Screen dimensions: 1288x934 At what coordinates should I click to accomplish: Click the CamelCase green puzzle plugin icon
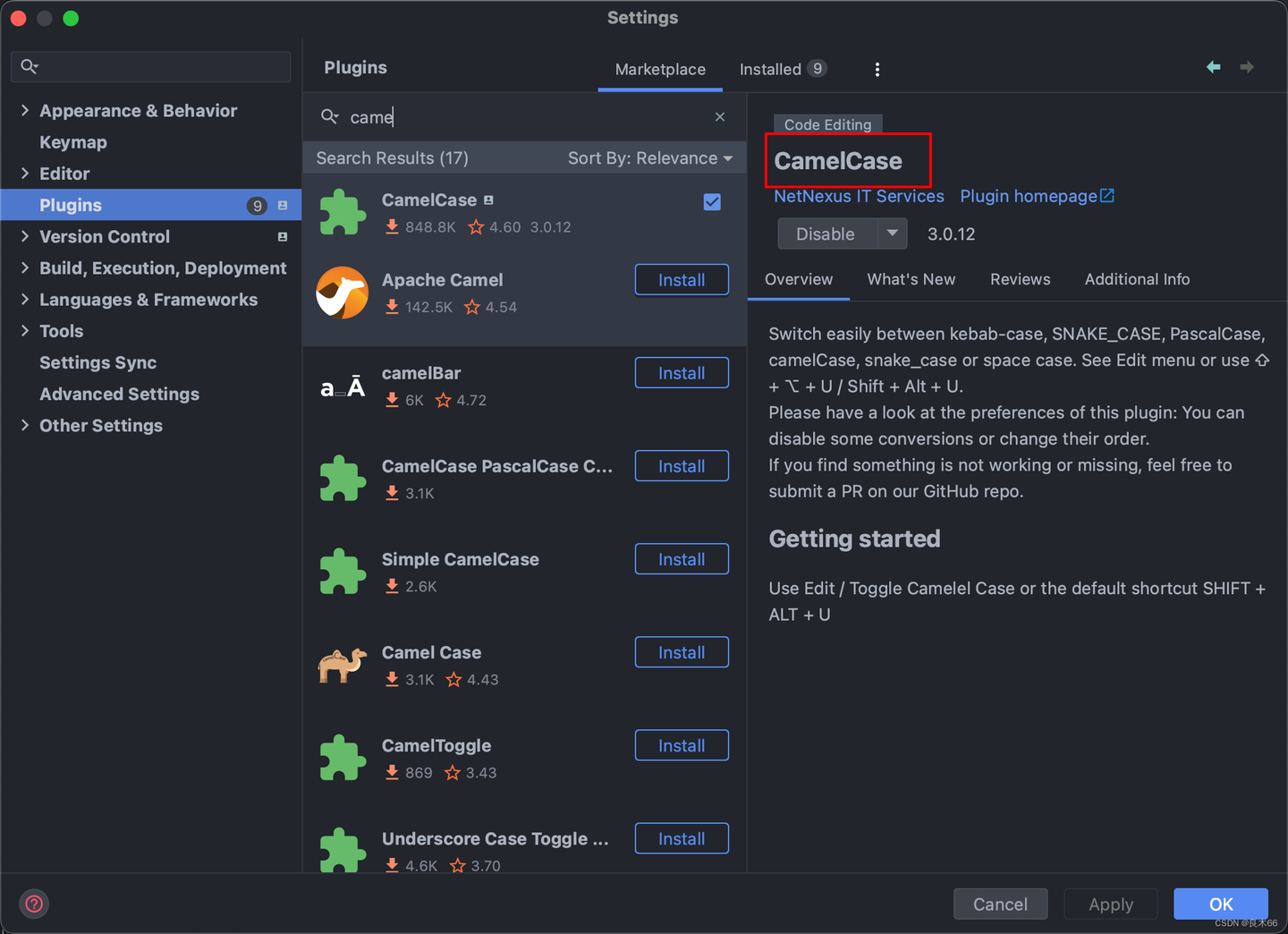[x=343, y=213]
